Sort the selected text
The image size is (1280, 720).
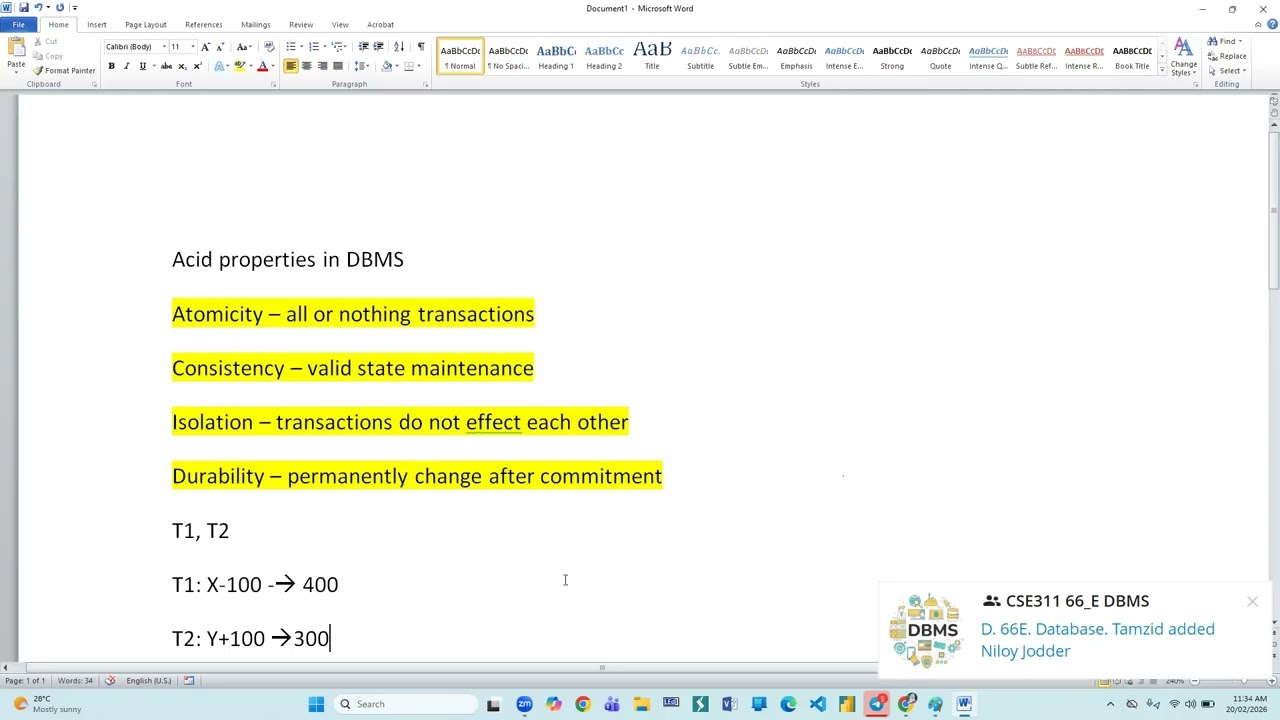[x=399, y=47]
